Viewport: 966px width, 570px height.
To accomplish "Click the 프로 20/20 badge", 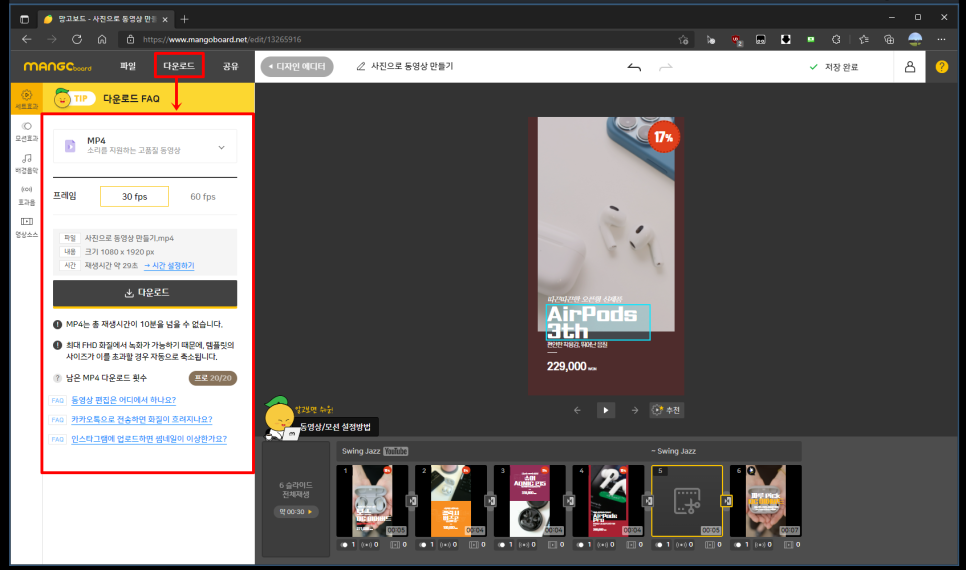I will pyautogui.click(x=213, y=378).
